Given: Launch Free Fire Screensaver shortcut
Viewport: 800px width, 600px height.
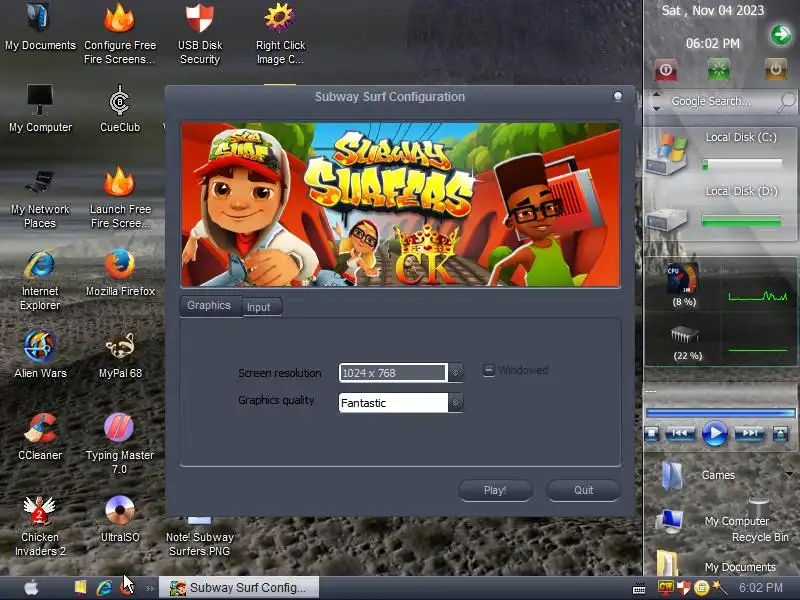Looking at the screenshot, I should click(119, 198).
